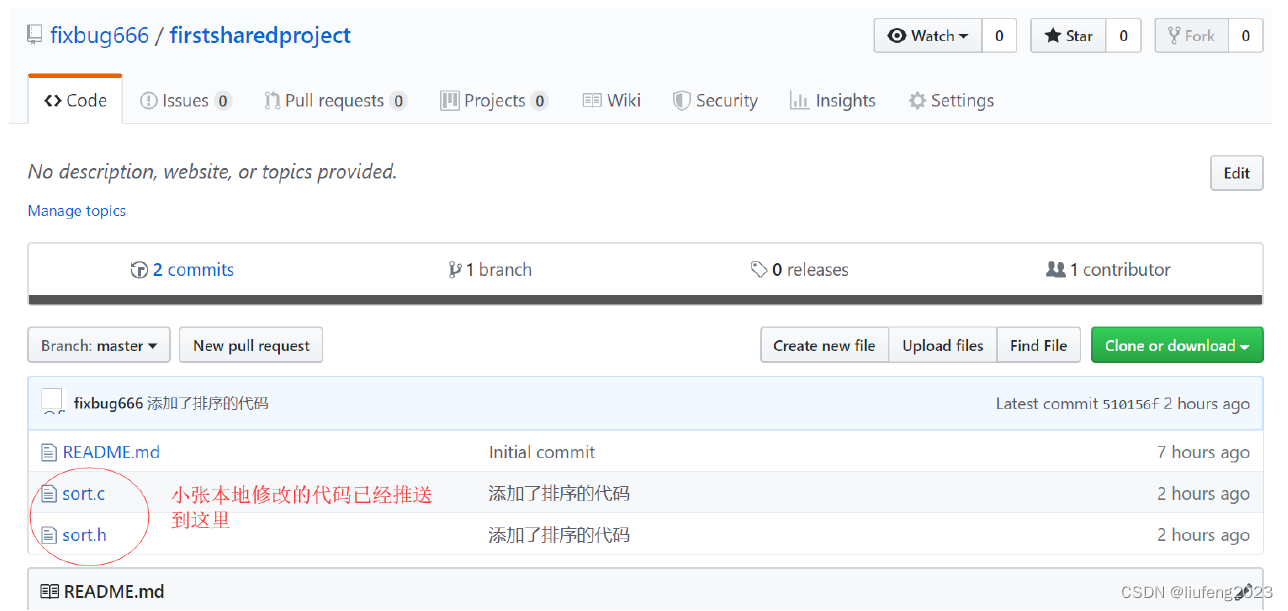The image size is (1288, 611).
Task: Click sort.c row '2 hours ago' text
Action: pos(1203,493)
